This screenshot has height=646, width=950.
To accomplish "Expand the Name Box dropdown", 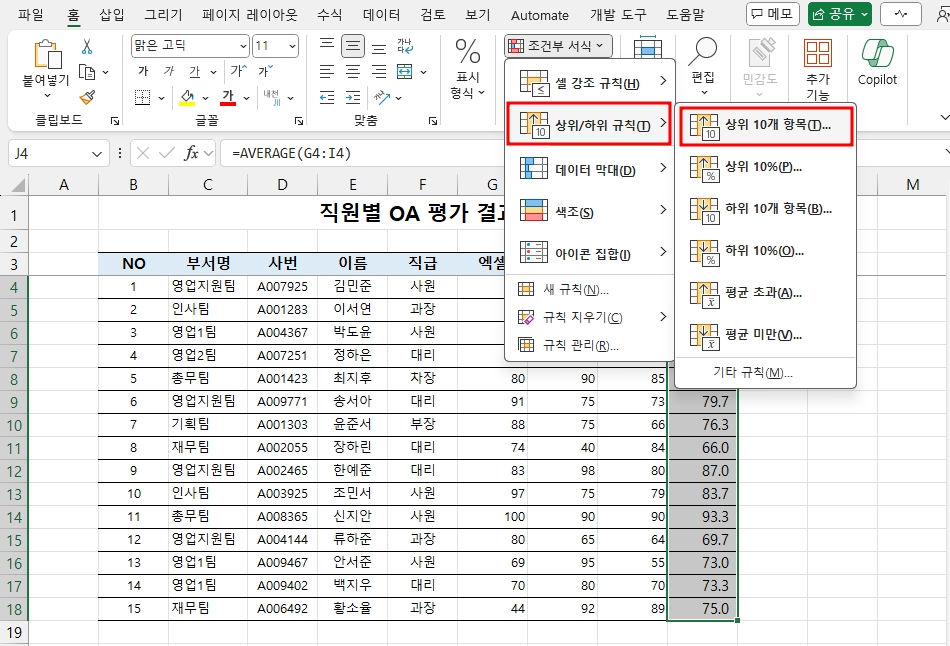I will click(x=97, y=154).
